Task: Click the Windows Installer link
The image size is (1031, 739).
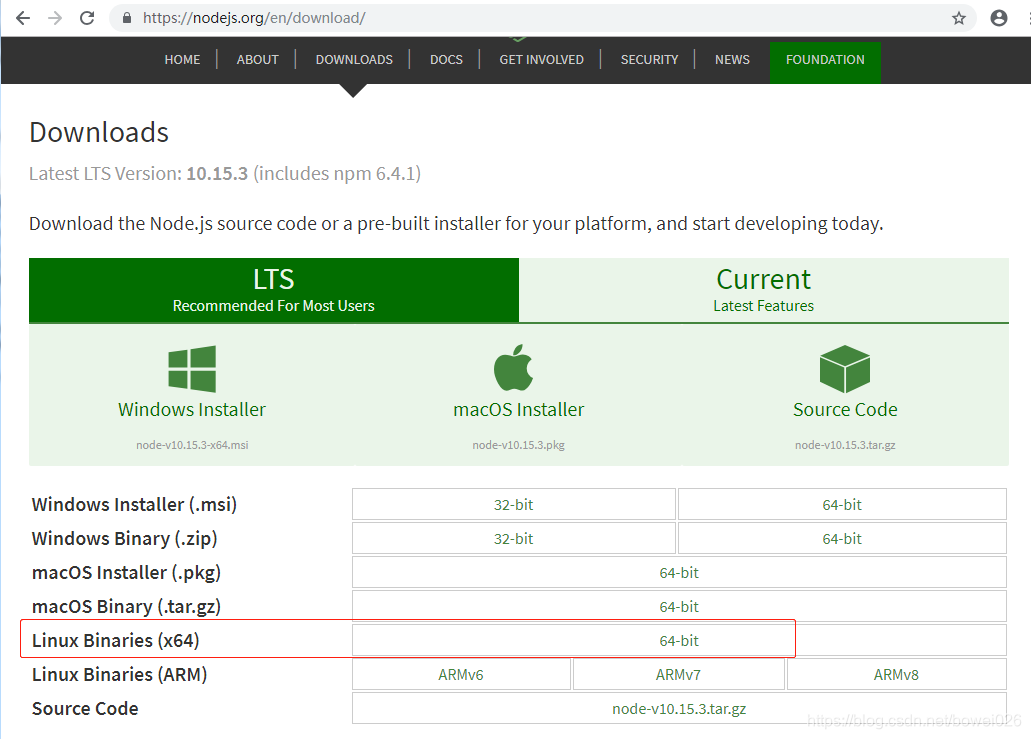Action: (192, 410)
